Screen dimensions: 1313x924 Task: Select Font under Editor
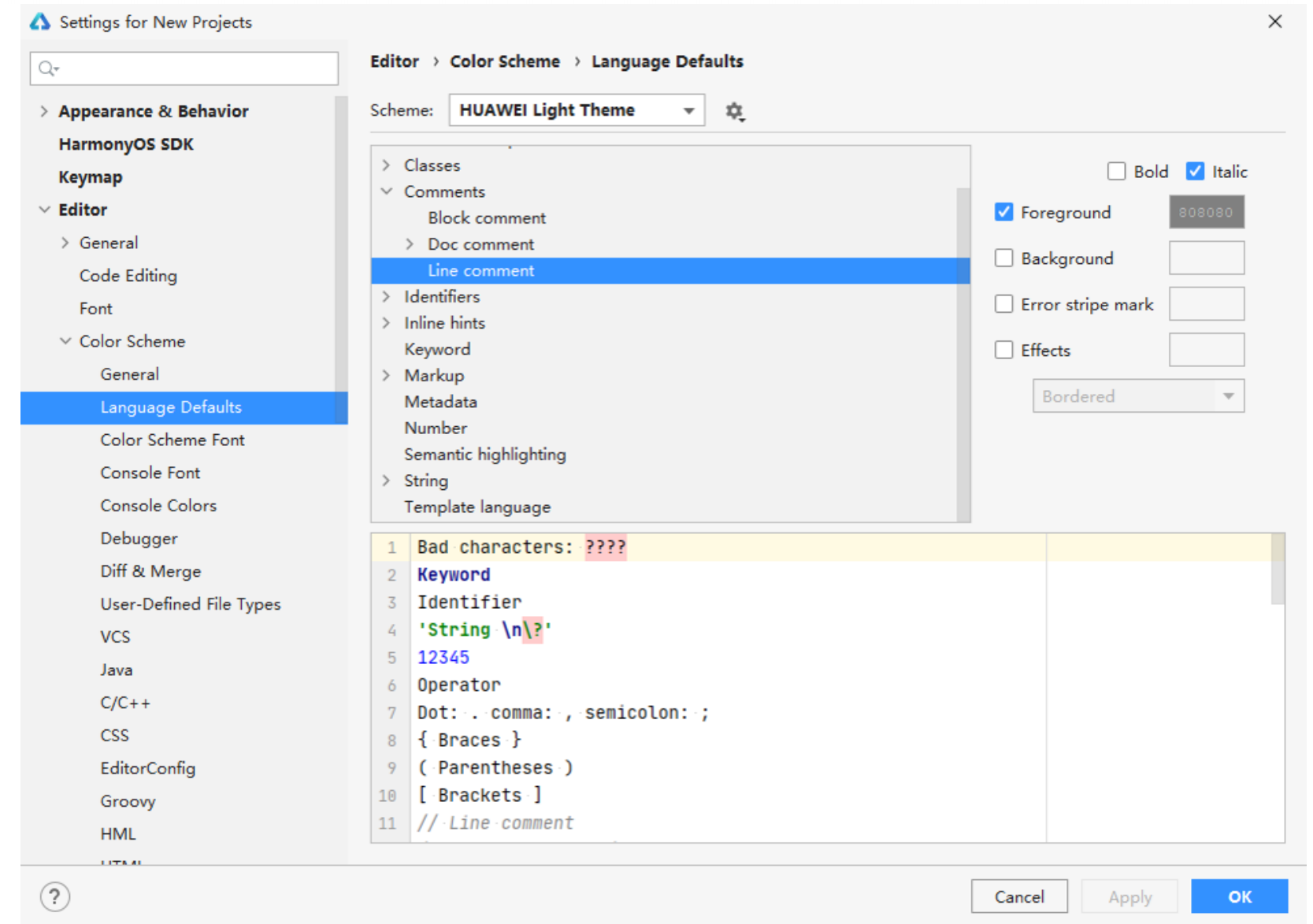click(x=96, y=309)
